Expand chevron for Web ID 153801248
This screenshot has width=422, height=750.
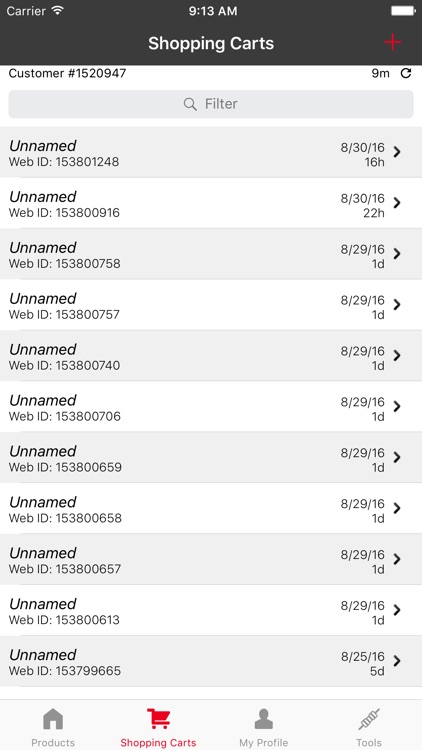397,152
